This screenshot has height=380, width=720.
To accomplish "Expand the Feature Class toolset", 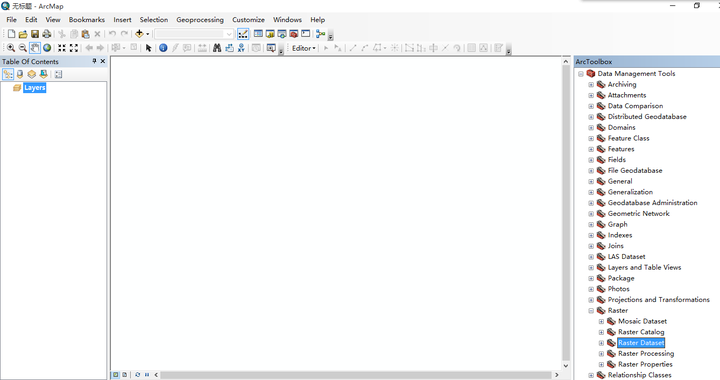I will 591,138.
